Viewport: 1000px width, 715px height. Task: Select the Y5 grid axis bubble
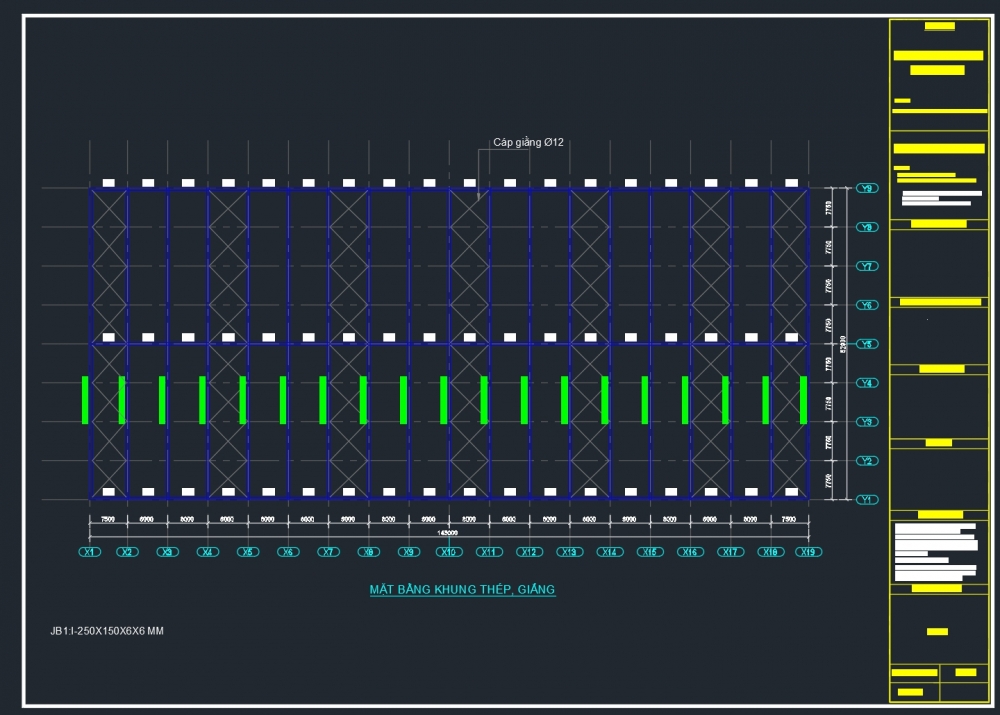pyautogui.click(x=867, y=344)
